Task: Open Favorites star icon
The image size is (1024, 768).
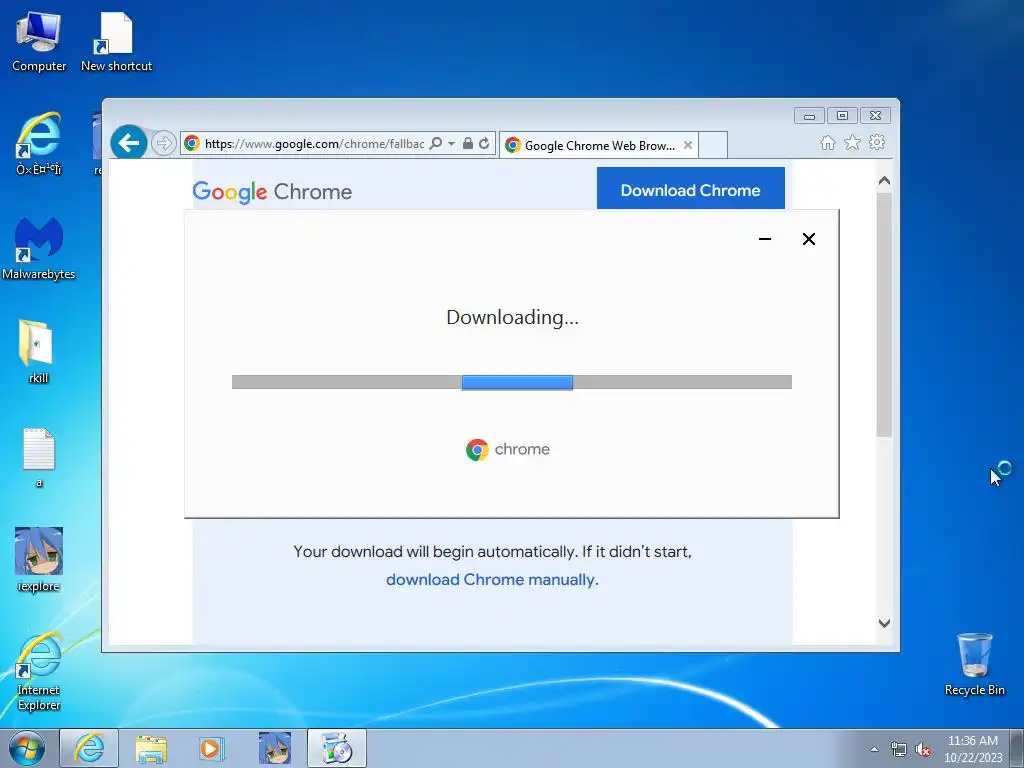Action: (x=852, y=142)
